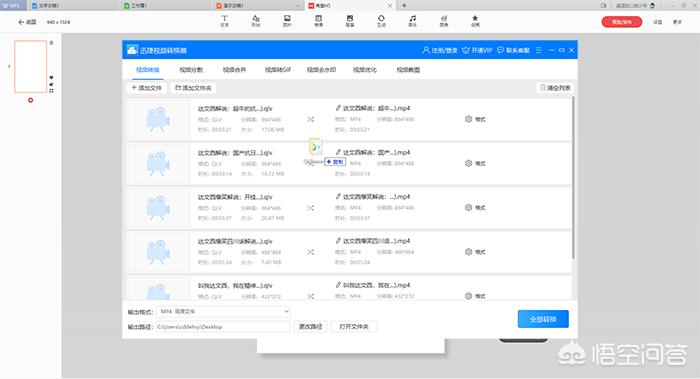Click the 添加文件夹 button
The height and width of the screenshot is (379, 700).
pos(193,88)
